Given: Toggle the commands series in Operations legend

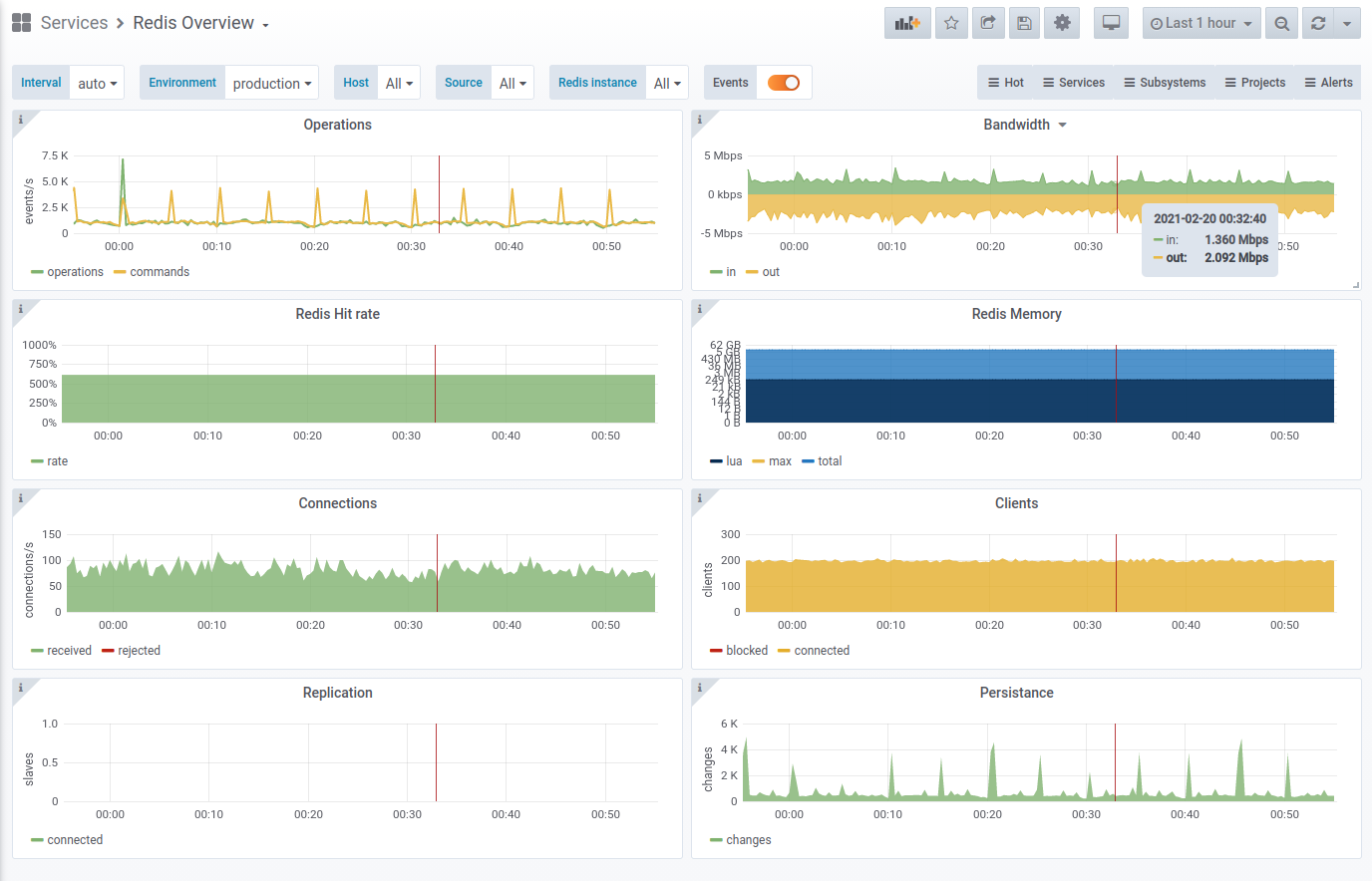Looking at the screenshot, I should tap(159, 272).
